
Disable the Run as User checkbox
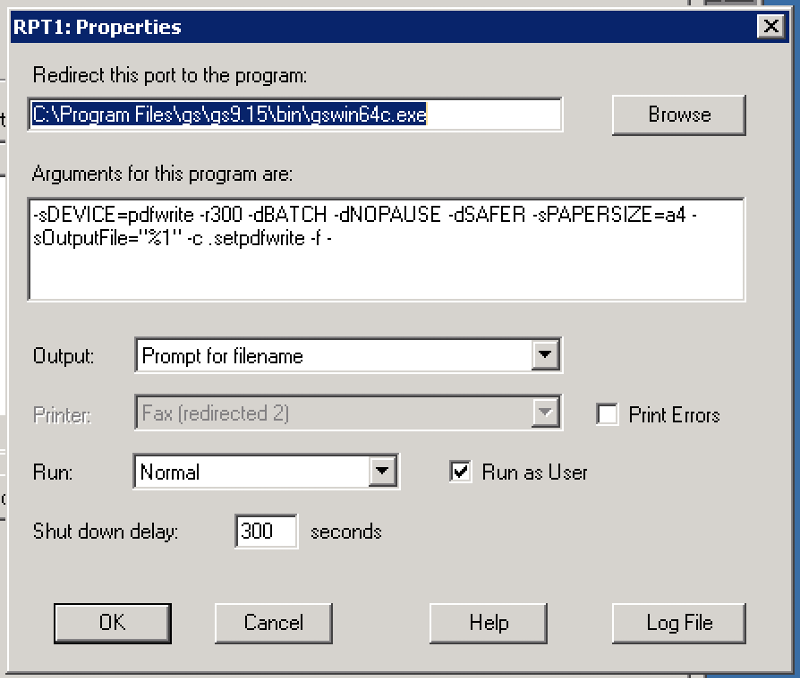(x=460, y=472)
